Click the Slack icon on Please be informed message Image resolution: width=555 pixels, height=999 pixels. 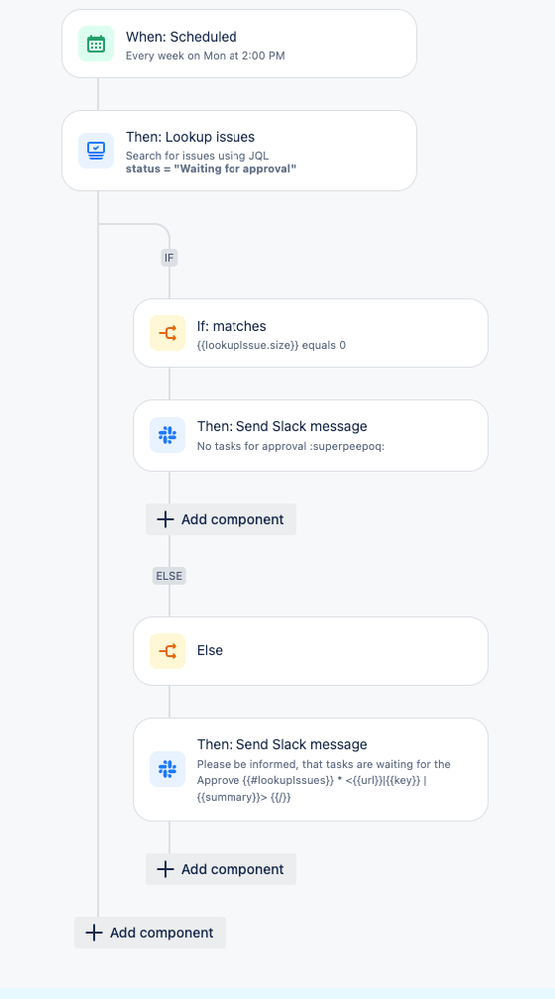coord(168,769)
